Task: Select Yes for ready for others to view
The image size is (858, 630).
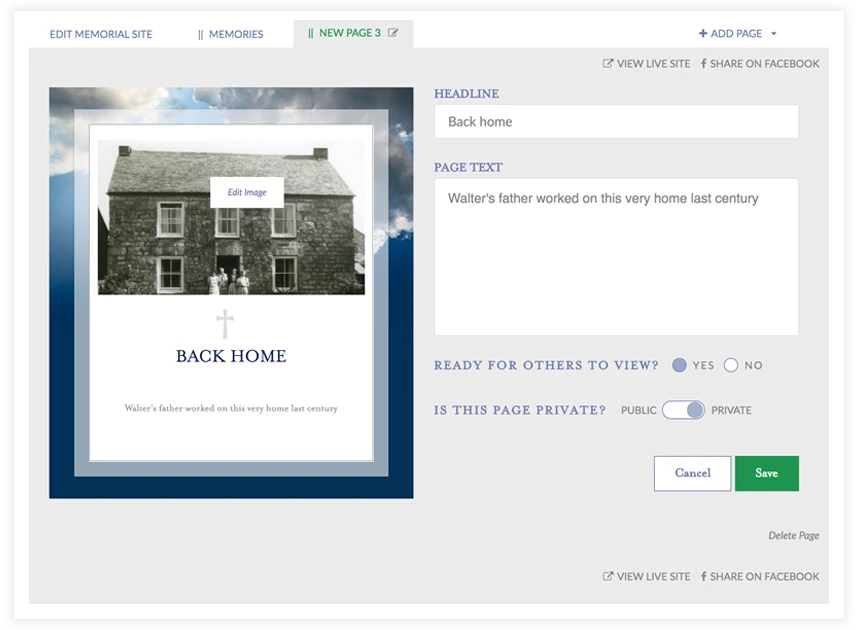Action: tap(679, 366)
